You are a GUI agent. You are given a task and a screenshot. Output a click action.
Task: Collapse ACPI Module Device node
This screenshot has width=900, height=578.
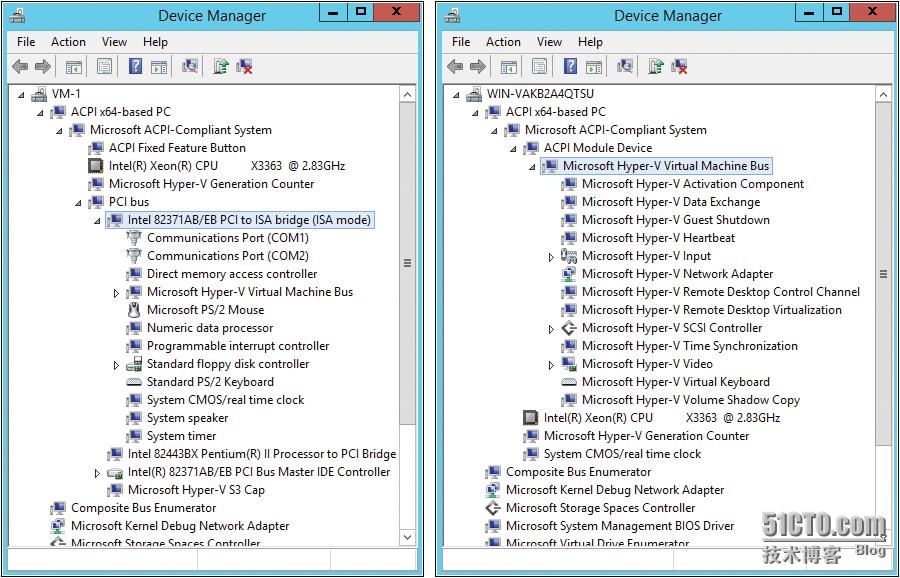513,149
